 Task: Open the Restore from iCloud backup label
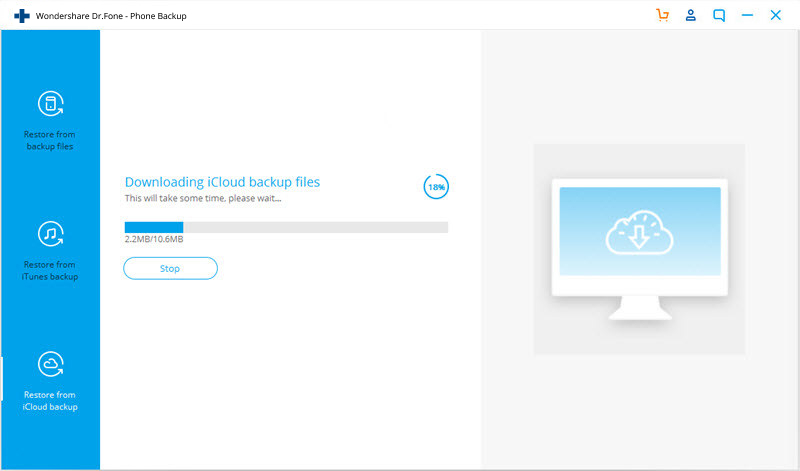click(x=49, y=401)
